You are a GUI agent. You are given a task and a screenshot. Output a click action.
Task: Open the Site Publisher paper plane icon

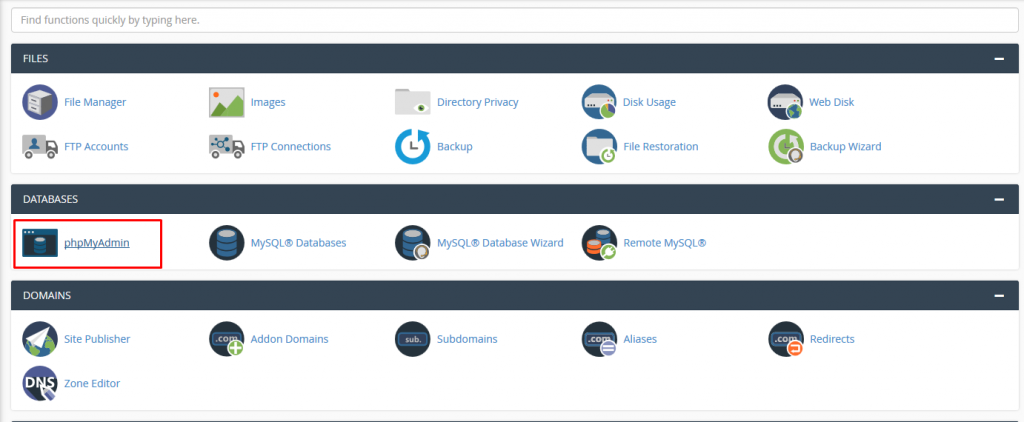coord(40,339)
